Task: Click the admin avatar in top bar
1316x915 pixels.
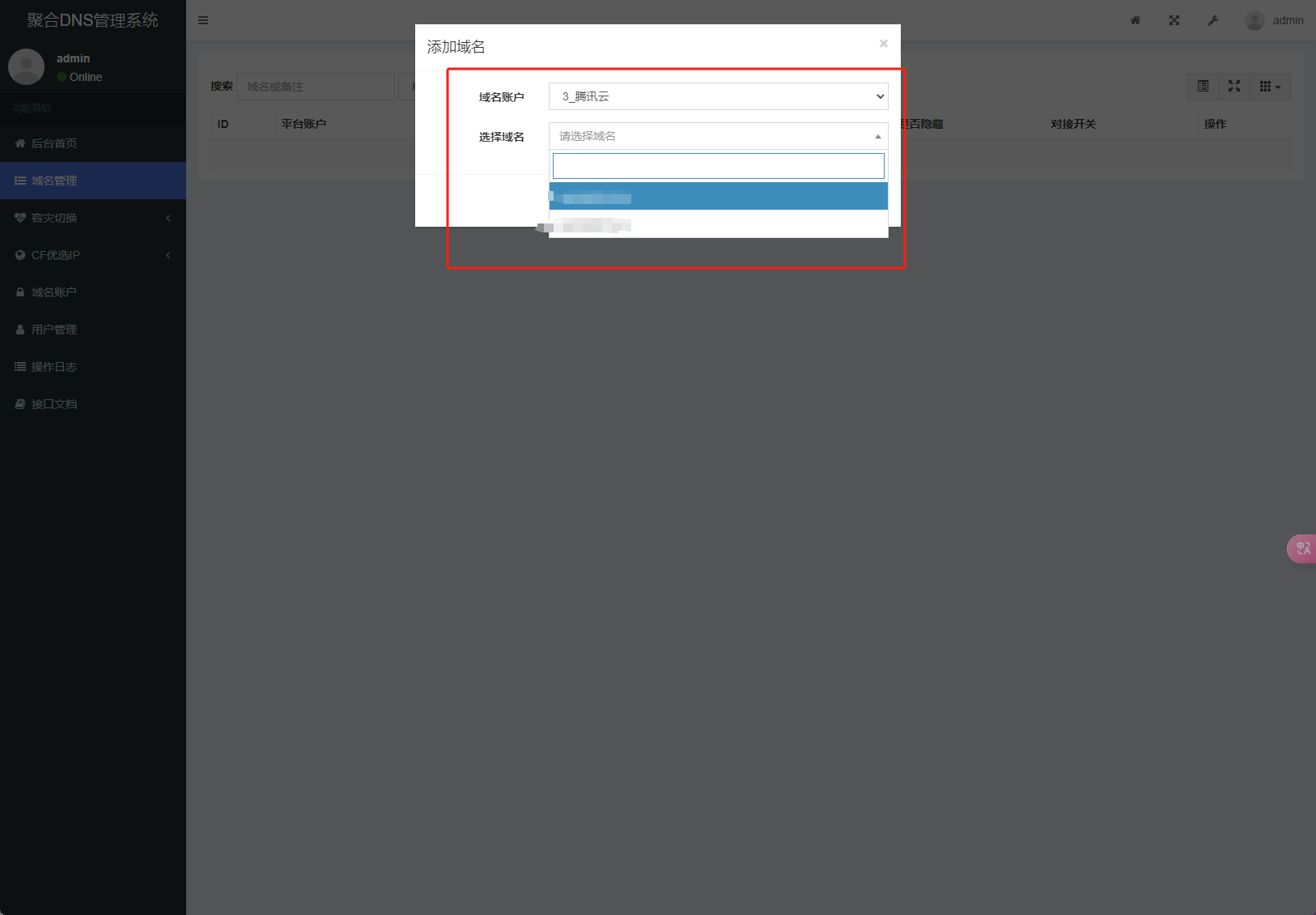Action: [x=1254, y=20]
